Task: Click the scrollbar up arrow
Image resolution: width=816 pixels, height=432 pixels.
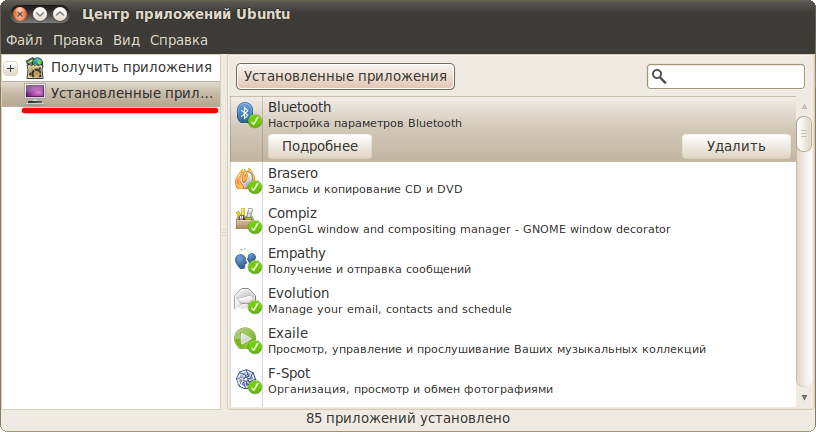Action: click(805, 107)
